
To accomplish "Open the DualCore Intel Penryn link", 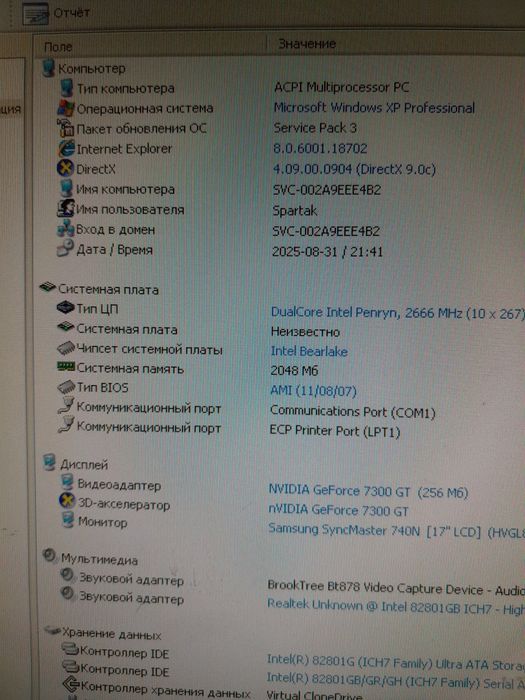I will tap(398, 313).
